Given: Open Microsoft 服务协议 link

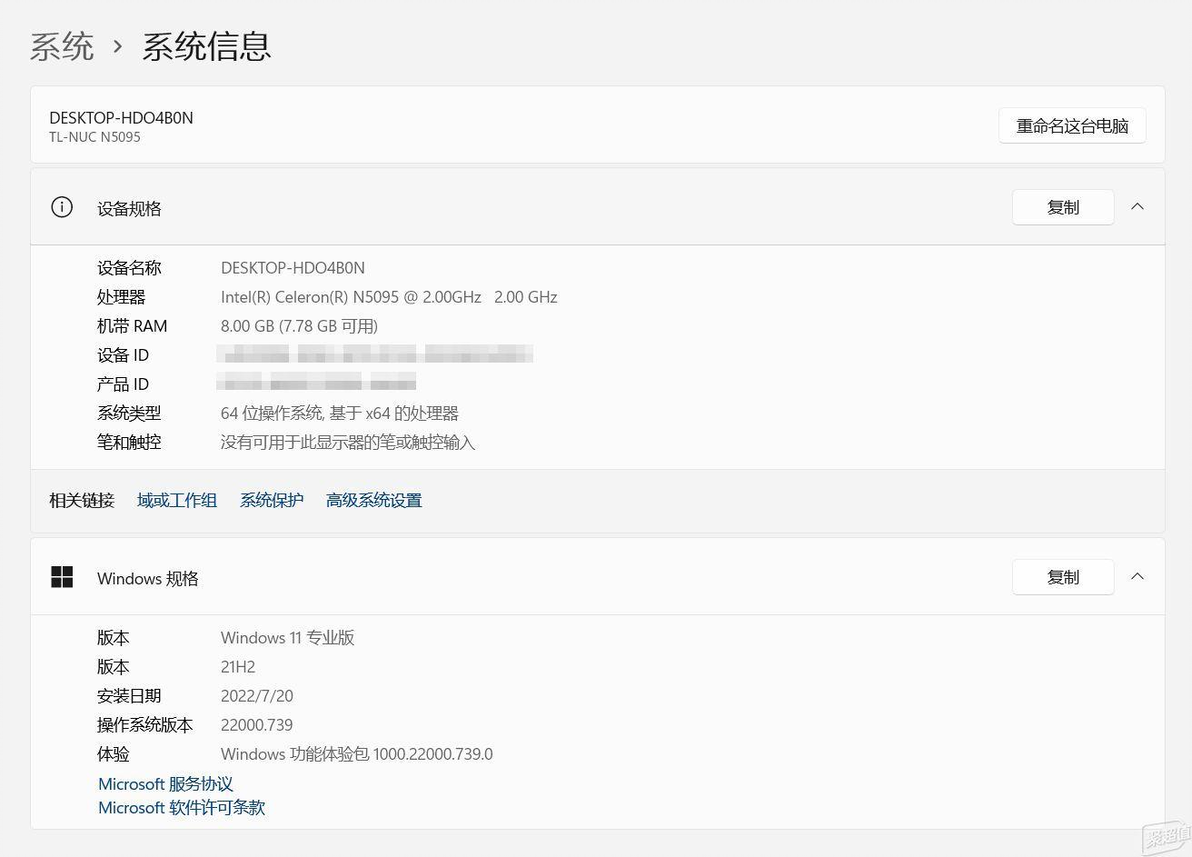Looking at the screenshot, I should (165, 784).
